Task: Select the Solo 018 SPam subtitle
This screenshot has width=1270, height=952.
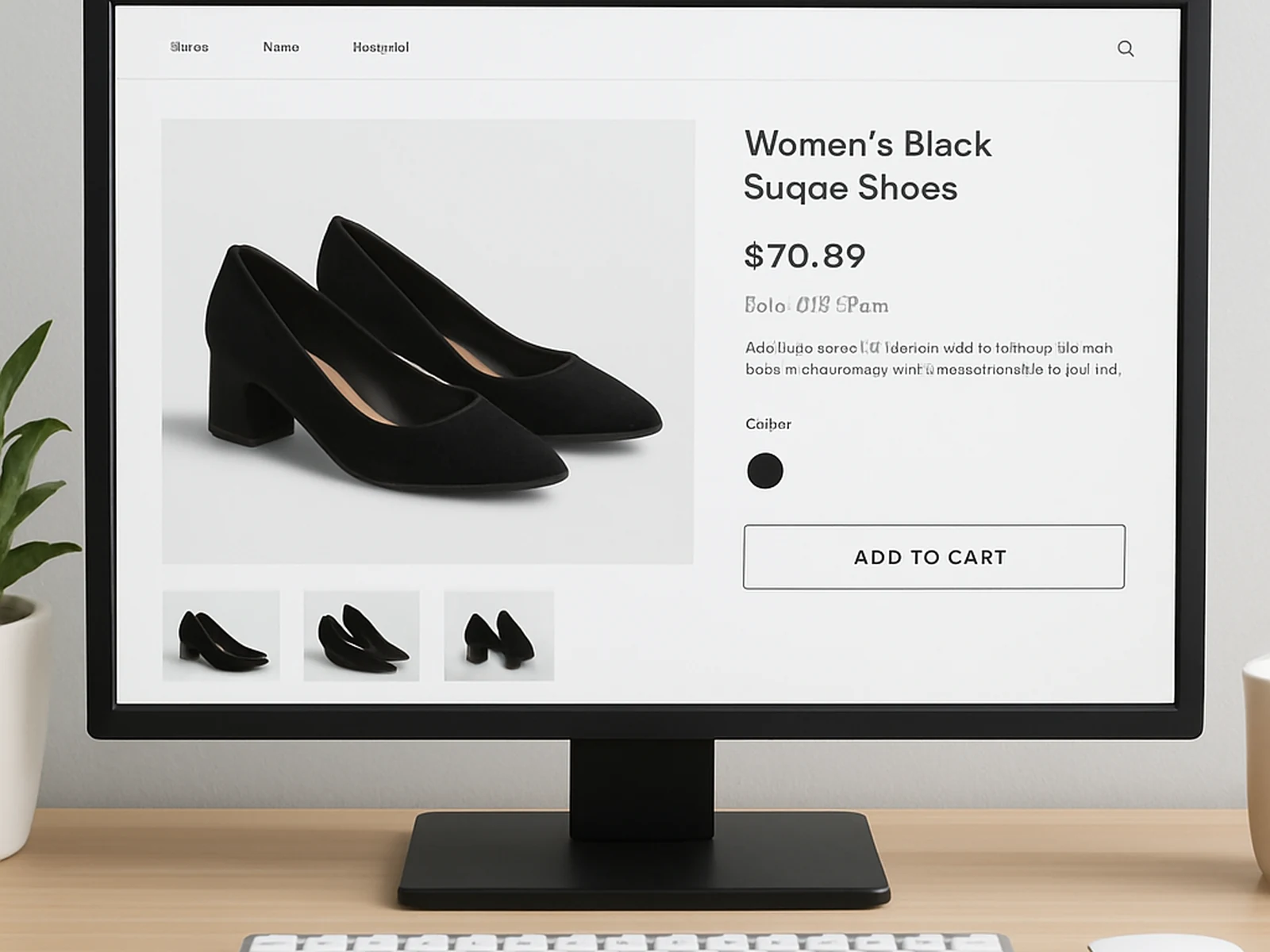Action: coord(816,305)
